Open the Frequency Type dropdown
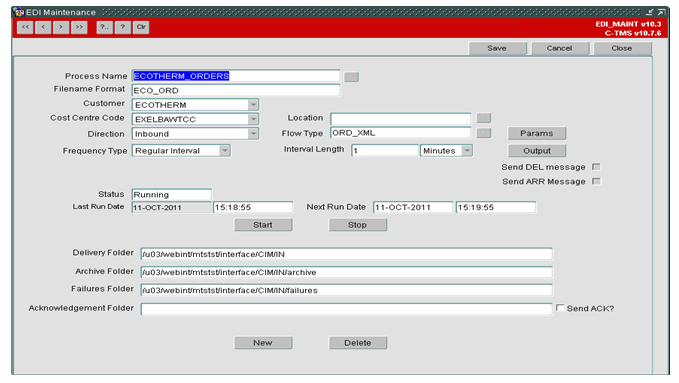Viewport: 679px width, 383px height. (225, 151)
